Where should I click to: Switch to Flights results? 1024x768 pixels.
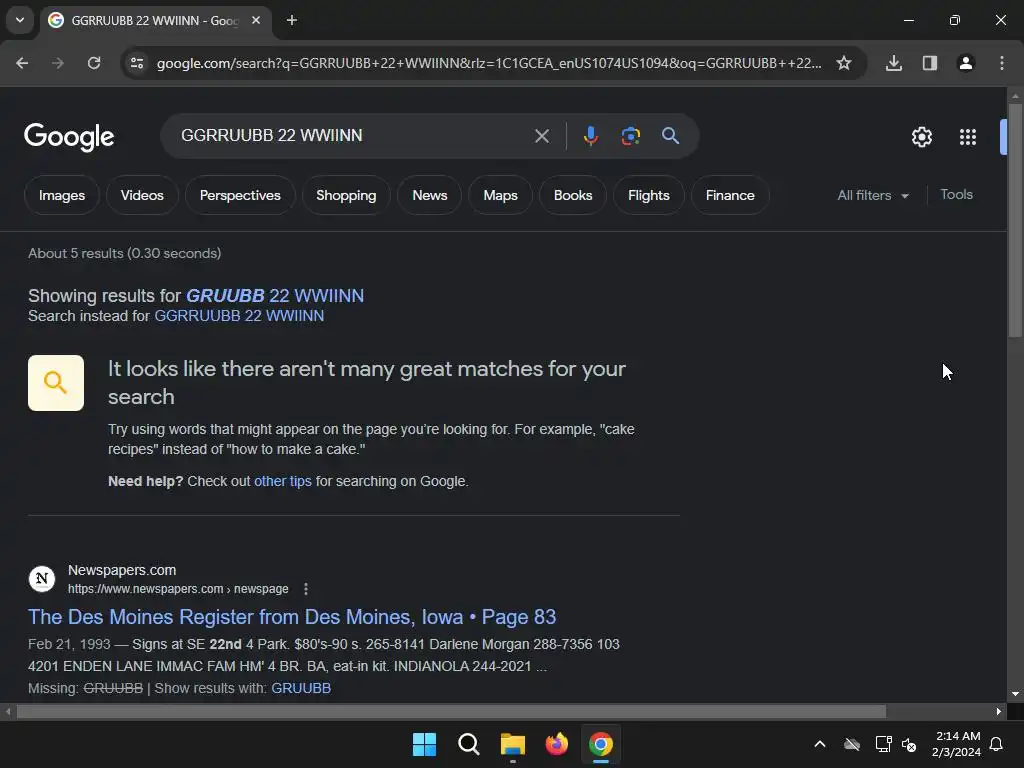point(648,195)
